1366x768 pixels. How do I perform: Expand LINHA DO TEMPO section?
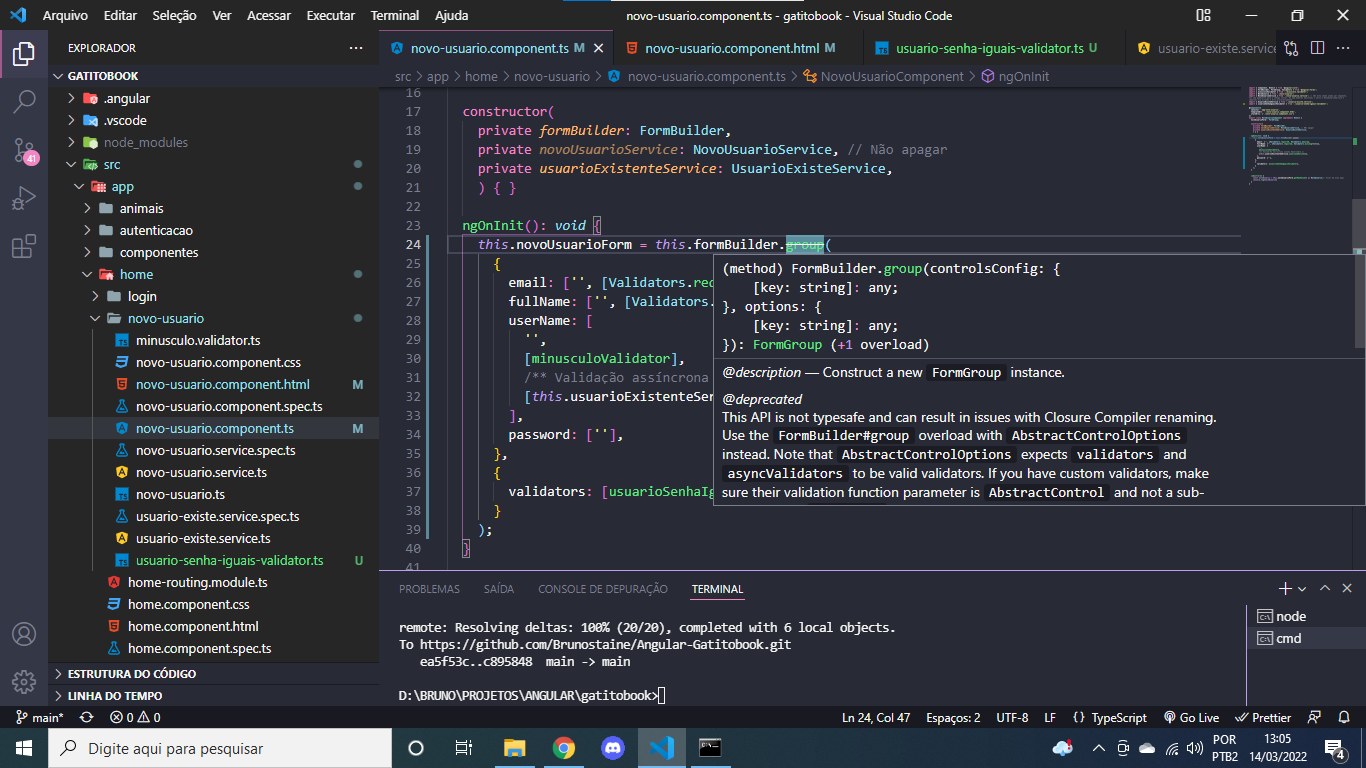tap(213, 695)
